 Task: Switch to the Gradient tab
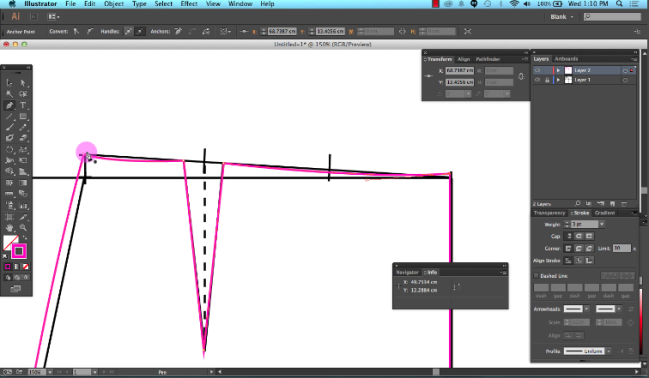605,213
